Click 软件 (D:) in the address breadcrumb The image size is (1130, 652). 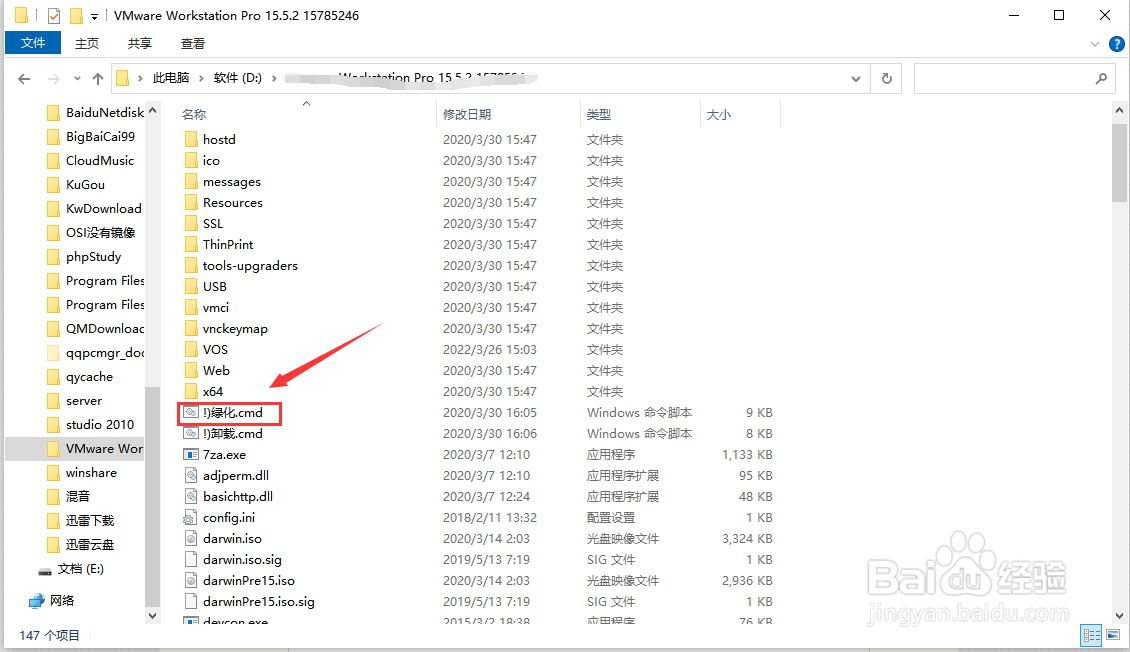[238, 78]
